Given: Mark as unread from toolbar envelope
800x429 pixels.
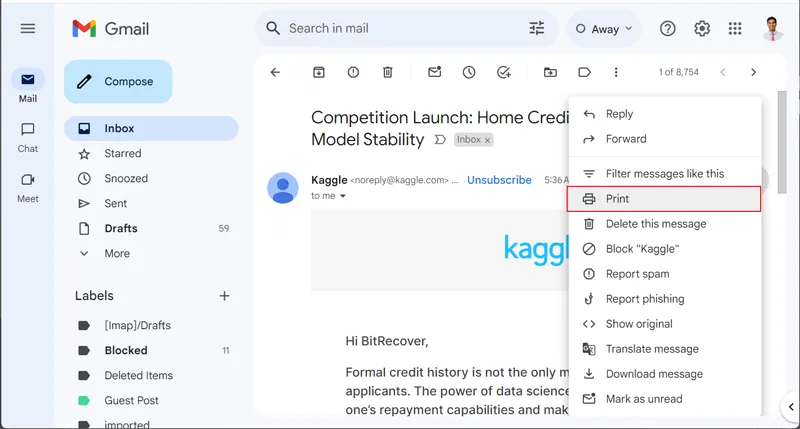Looking at the screenshot, I should (434, 72).
